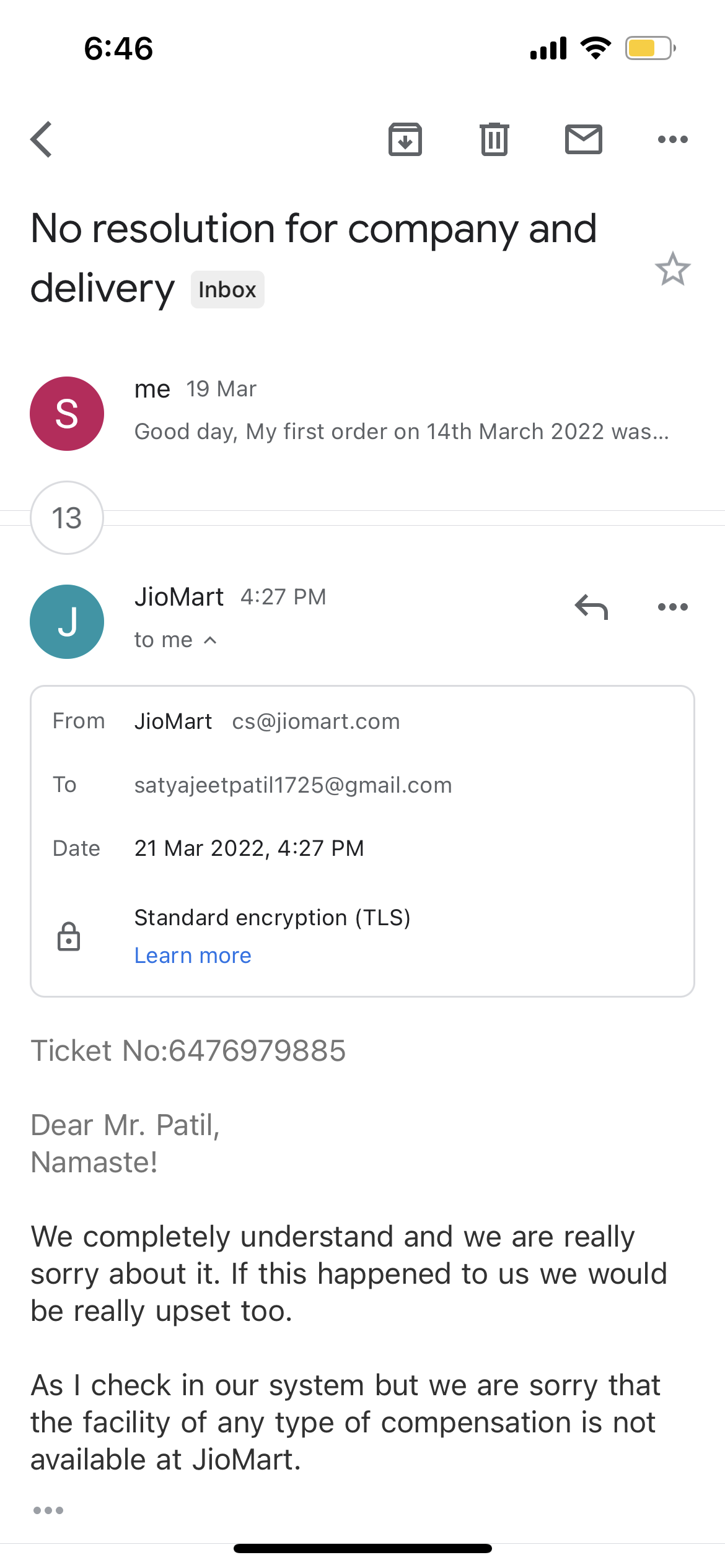The height and width of the screenshot is (1568, 725).
Task: Tap the JioMart sender name
Action: (x=179, y=597)
